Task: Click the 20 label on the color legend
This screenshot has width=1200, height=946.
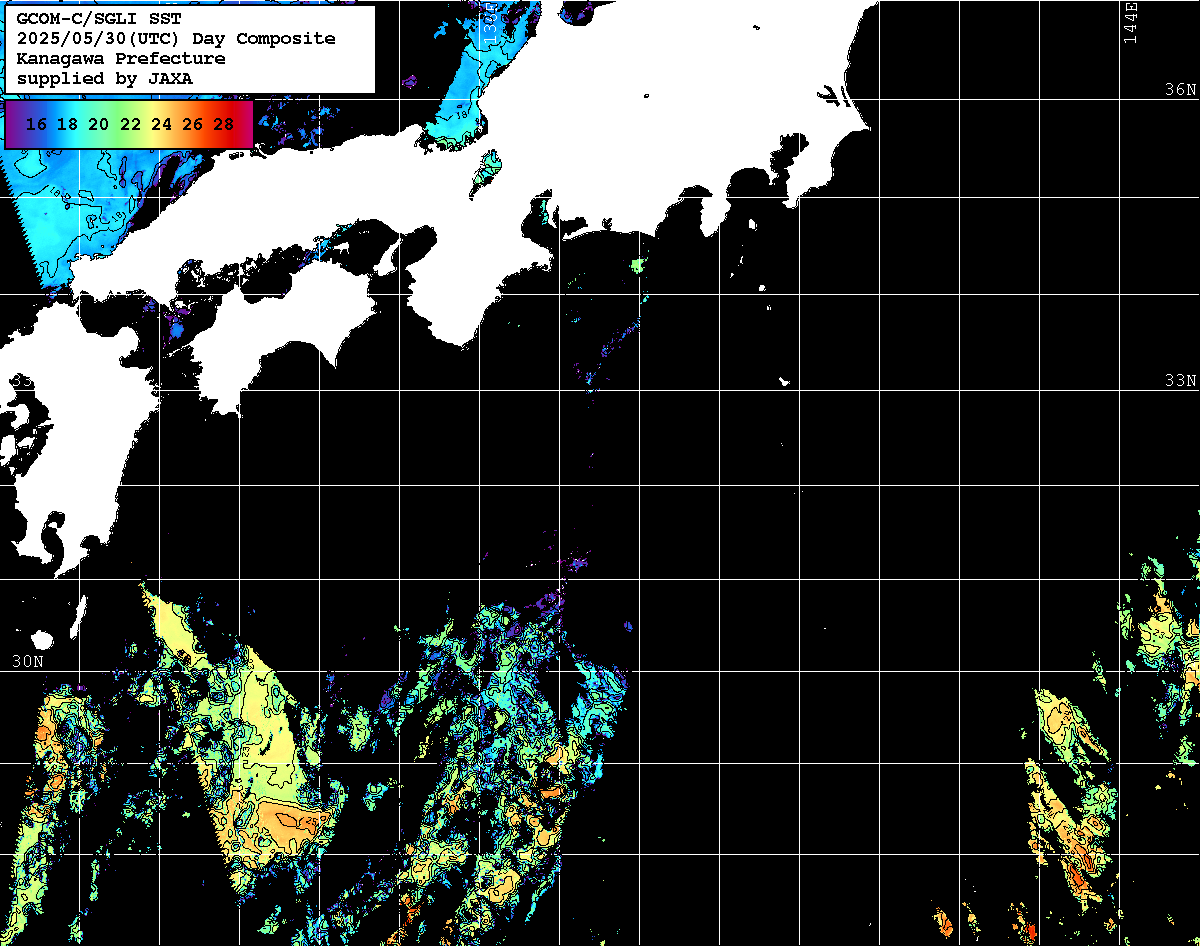Action: (x=98, y=124)
